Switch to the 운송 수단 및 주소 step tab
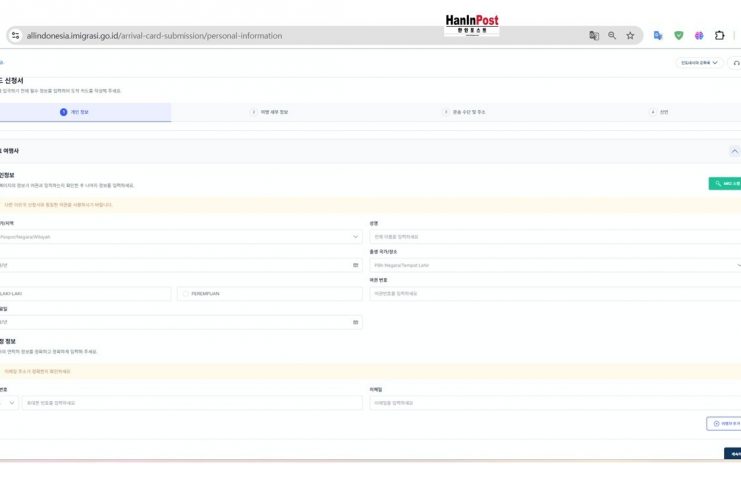 pyautogui.click(x=462, y=112)
